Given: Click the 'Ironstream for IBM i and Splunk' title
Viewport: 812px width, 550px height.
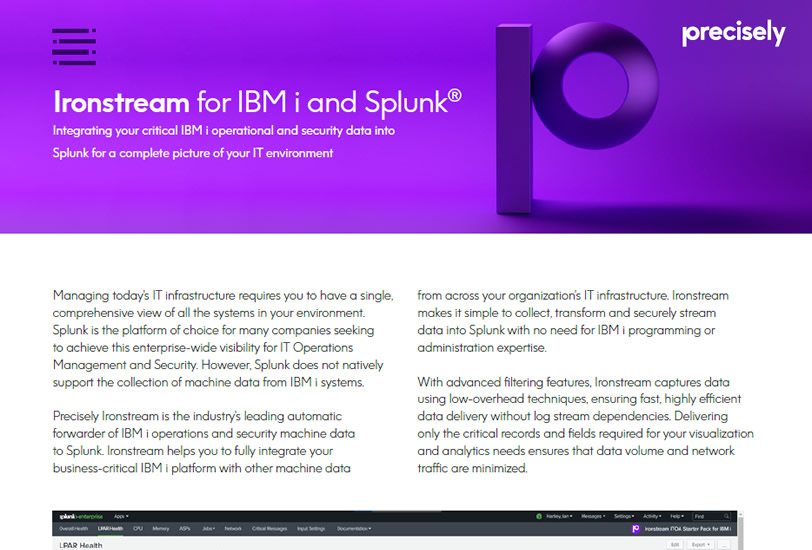Looking at the screenshot, I should [x=257, y=102].
